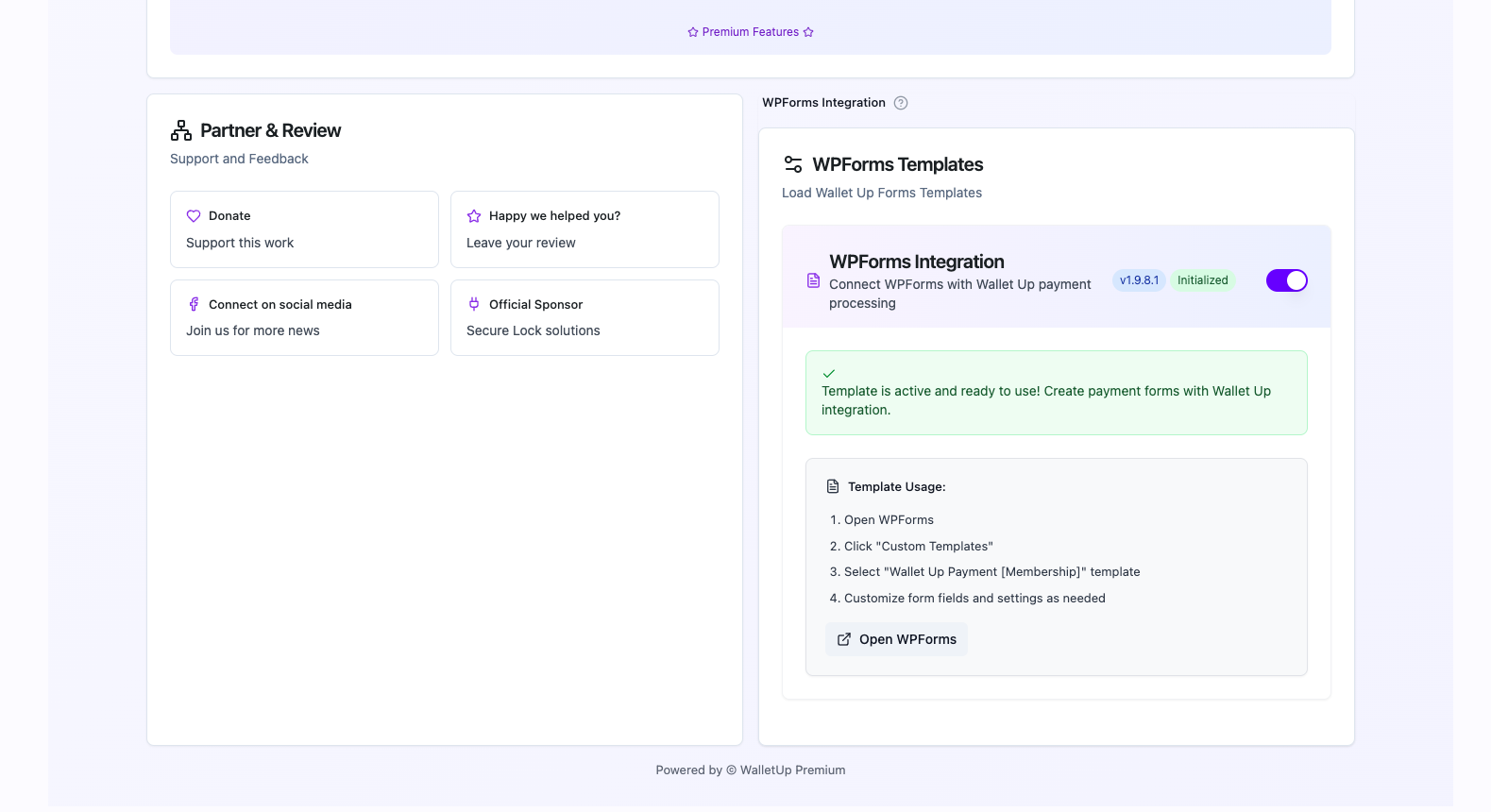The height and width of the screenshot is (812, 1491).
Task: Click the Template Usage document icon
Action: [x=833, y=486]
